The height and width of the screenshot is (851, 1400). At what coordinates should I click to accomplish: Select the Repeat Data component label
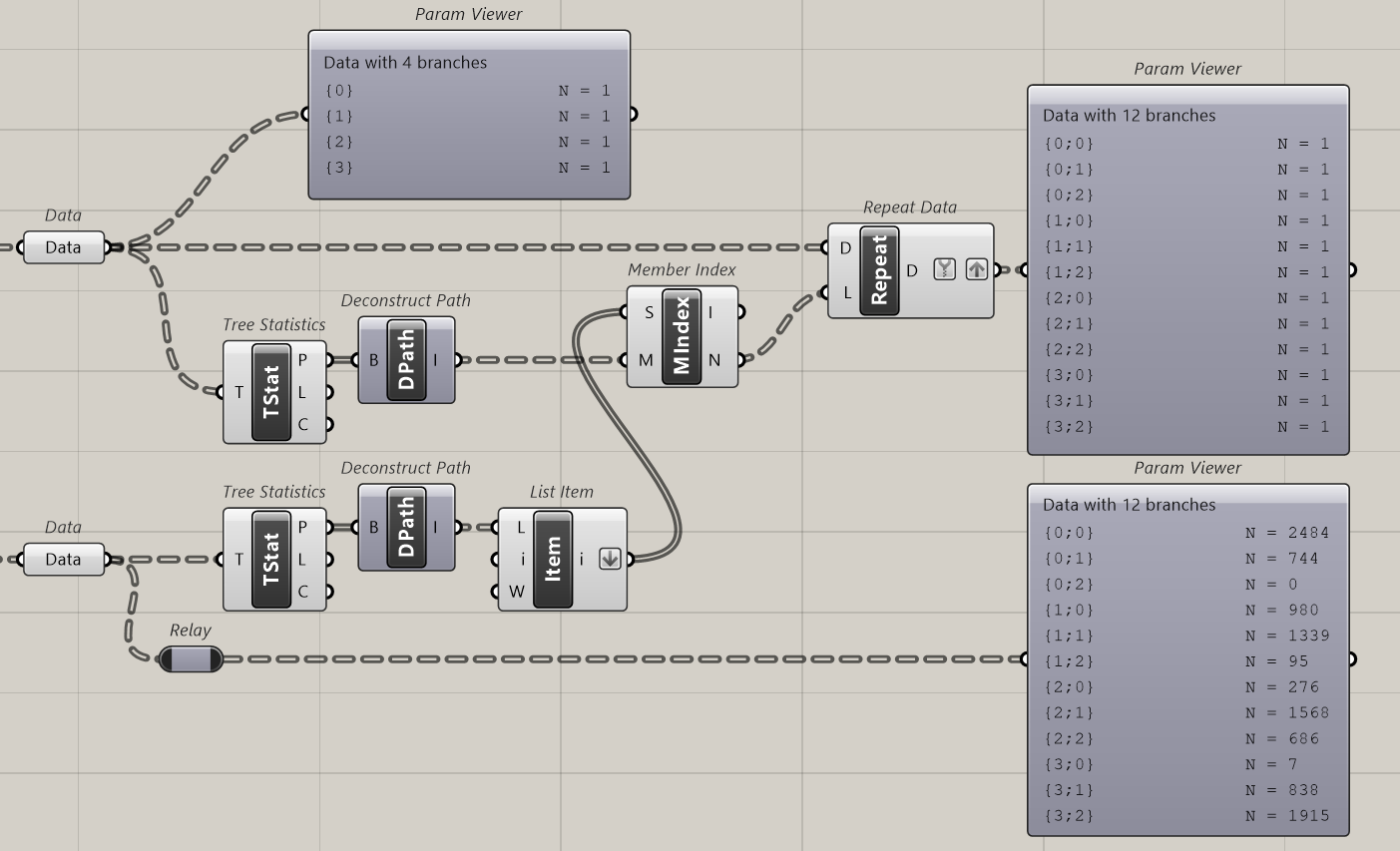909,208
